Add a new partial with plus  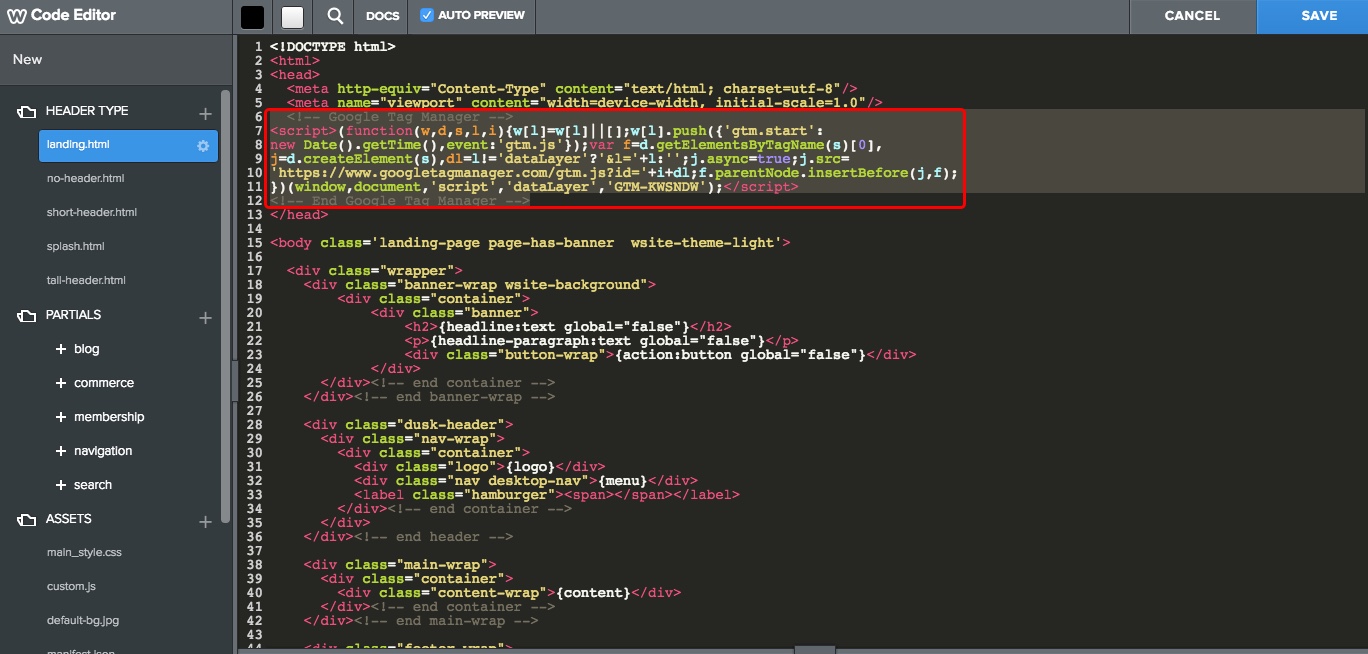point(205,318)
